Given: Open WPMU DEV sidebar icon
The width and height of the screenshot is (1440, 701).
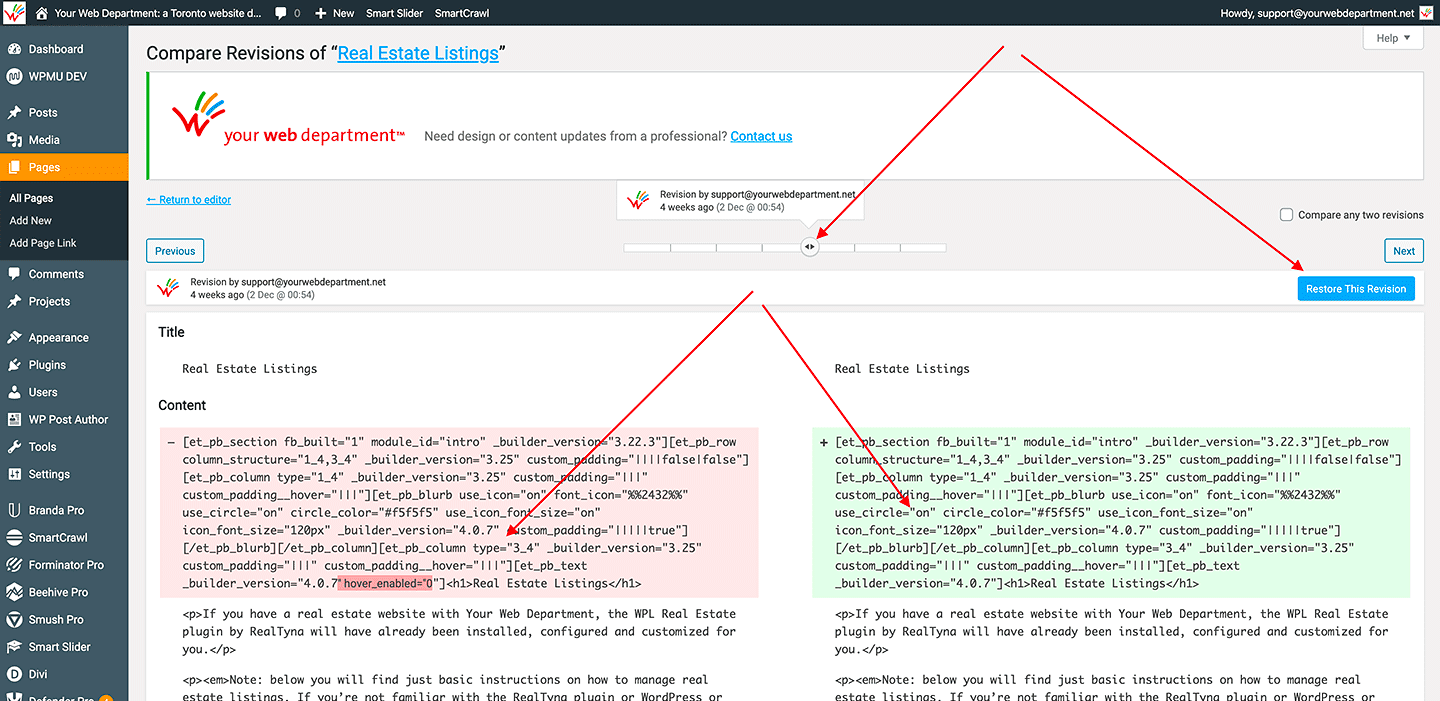Looking at the screenshot, I should tap(14, 76).
